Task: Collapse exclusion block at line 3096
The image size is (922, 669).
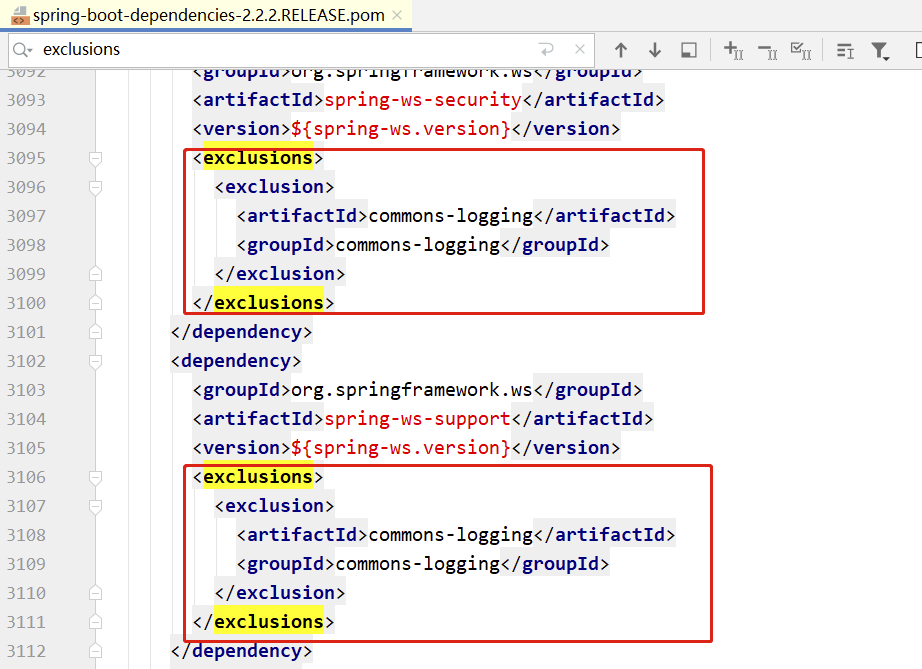Action: pos(95,188)
